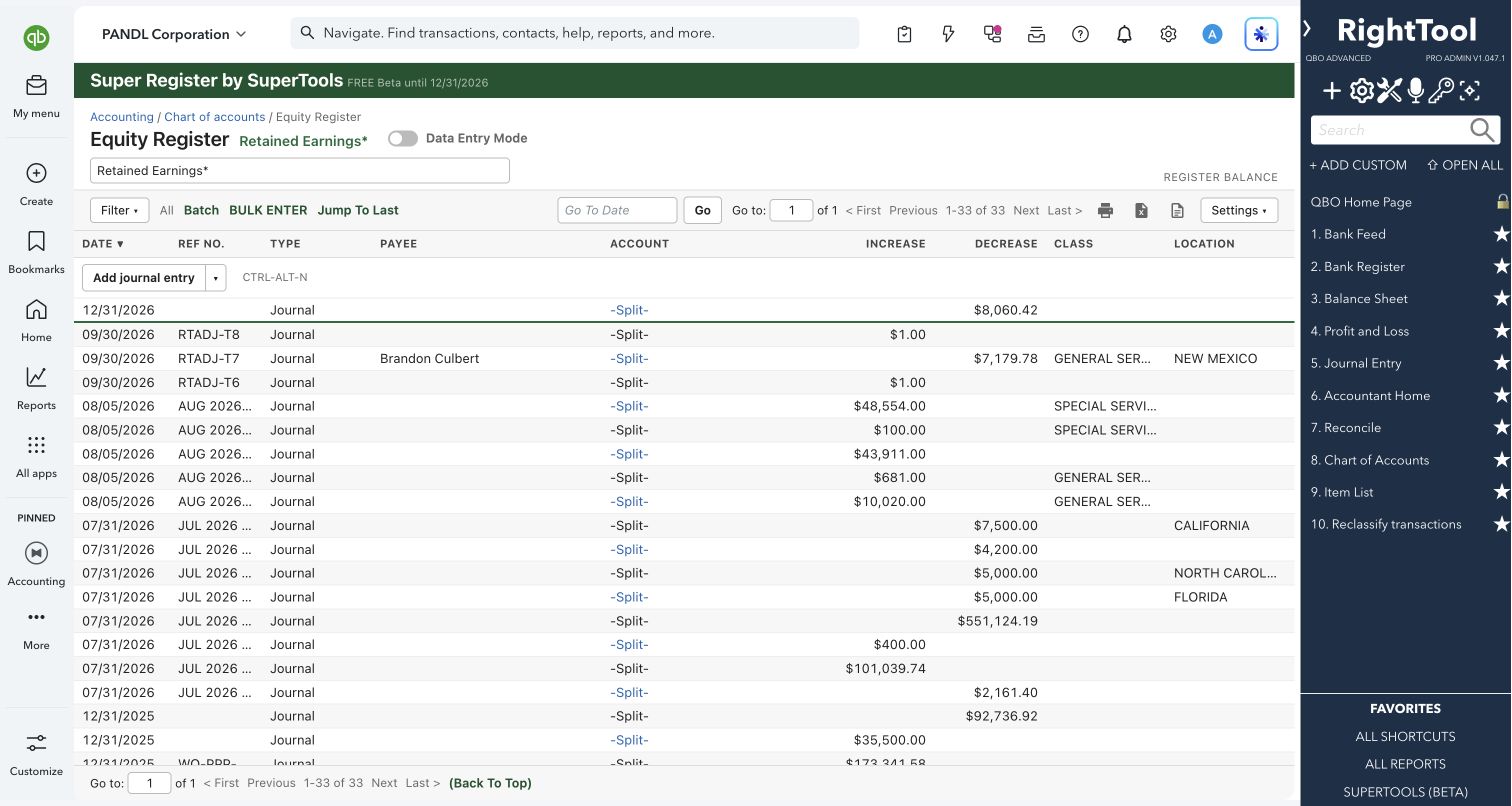Open the RightTool gear settings icon
Screen dimensions: 1512x806
[x=1361, y=92]
